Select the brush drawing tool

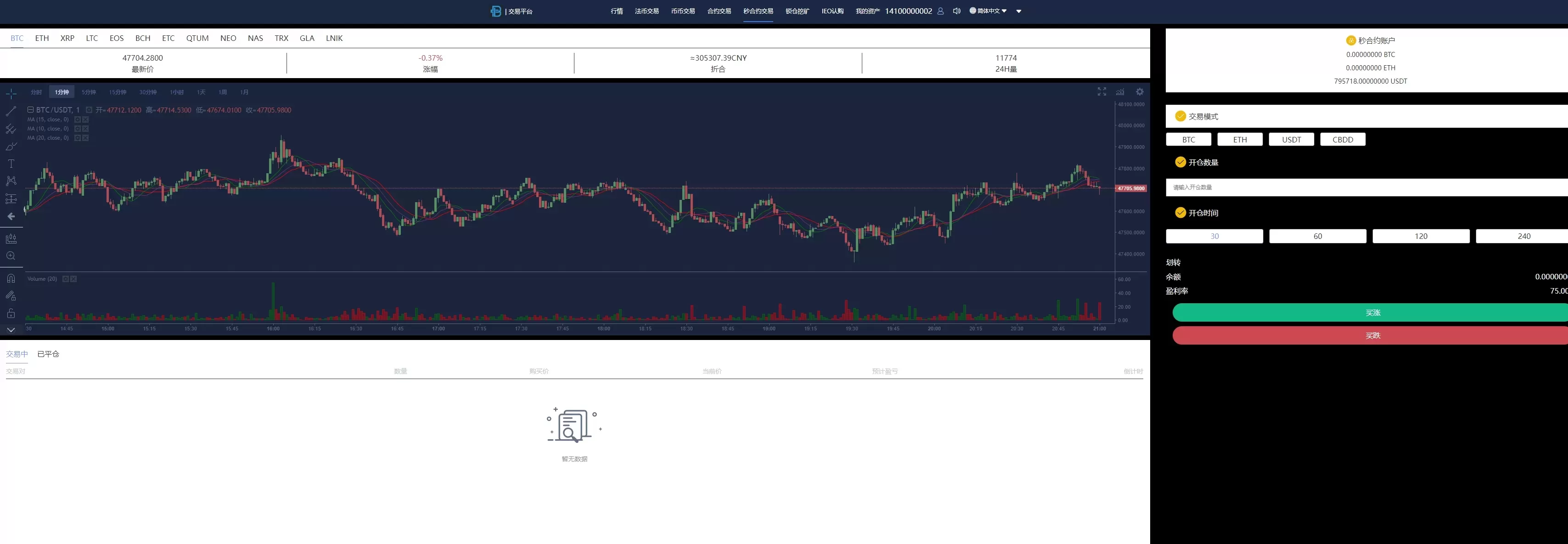11,146
